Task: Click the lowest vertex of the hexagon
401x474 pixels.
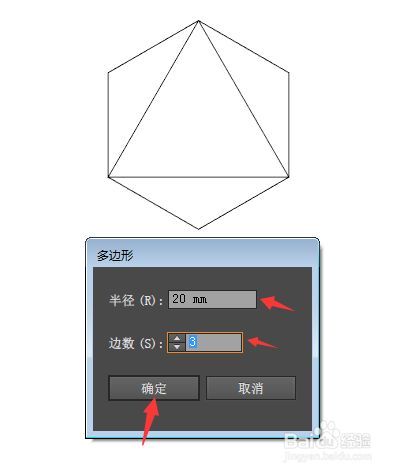Action: (x=199, y=229)
